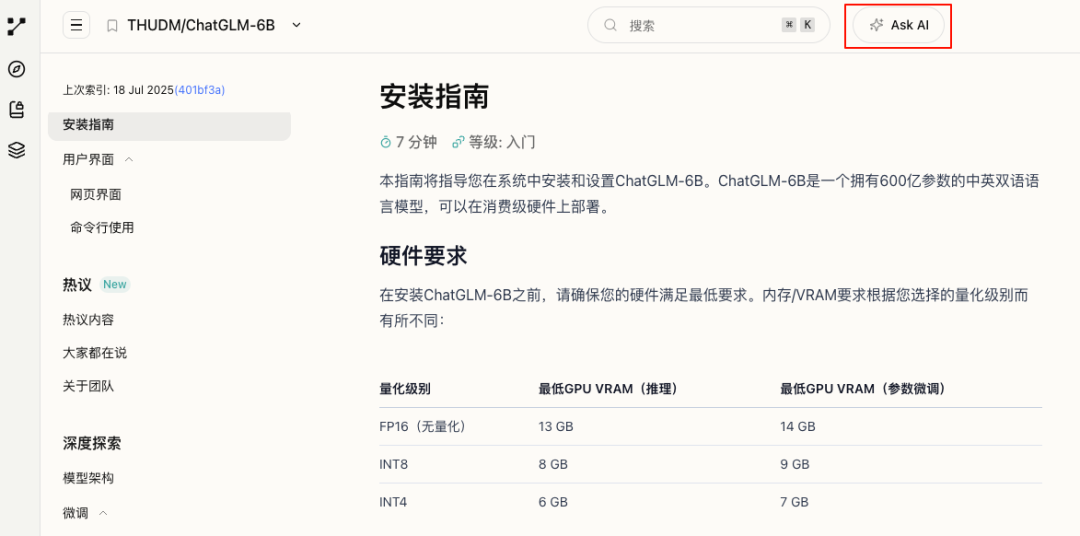Click the 量化级别 column header
The width and height of the screenshot is (1080, 536).
(405, 389)
